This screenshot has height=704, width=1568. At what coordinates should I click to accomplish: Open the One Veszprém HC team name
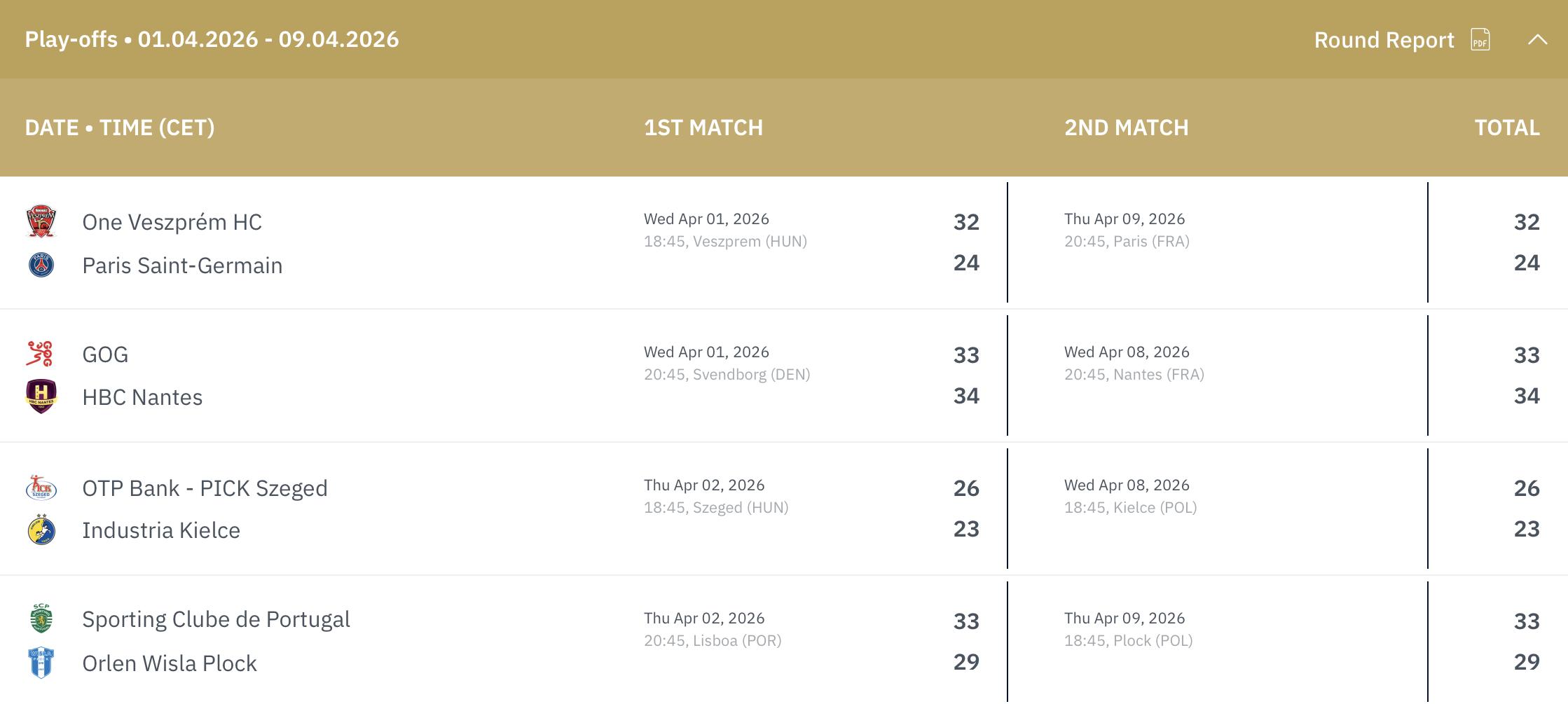point(172,222)
